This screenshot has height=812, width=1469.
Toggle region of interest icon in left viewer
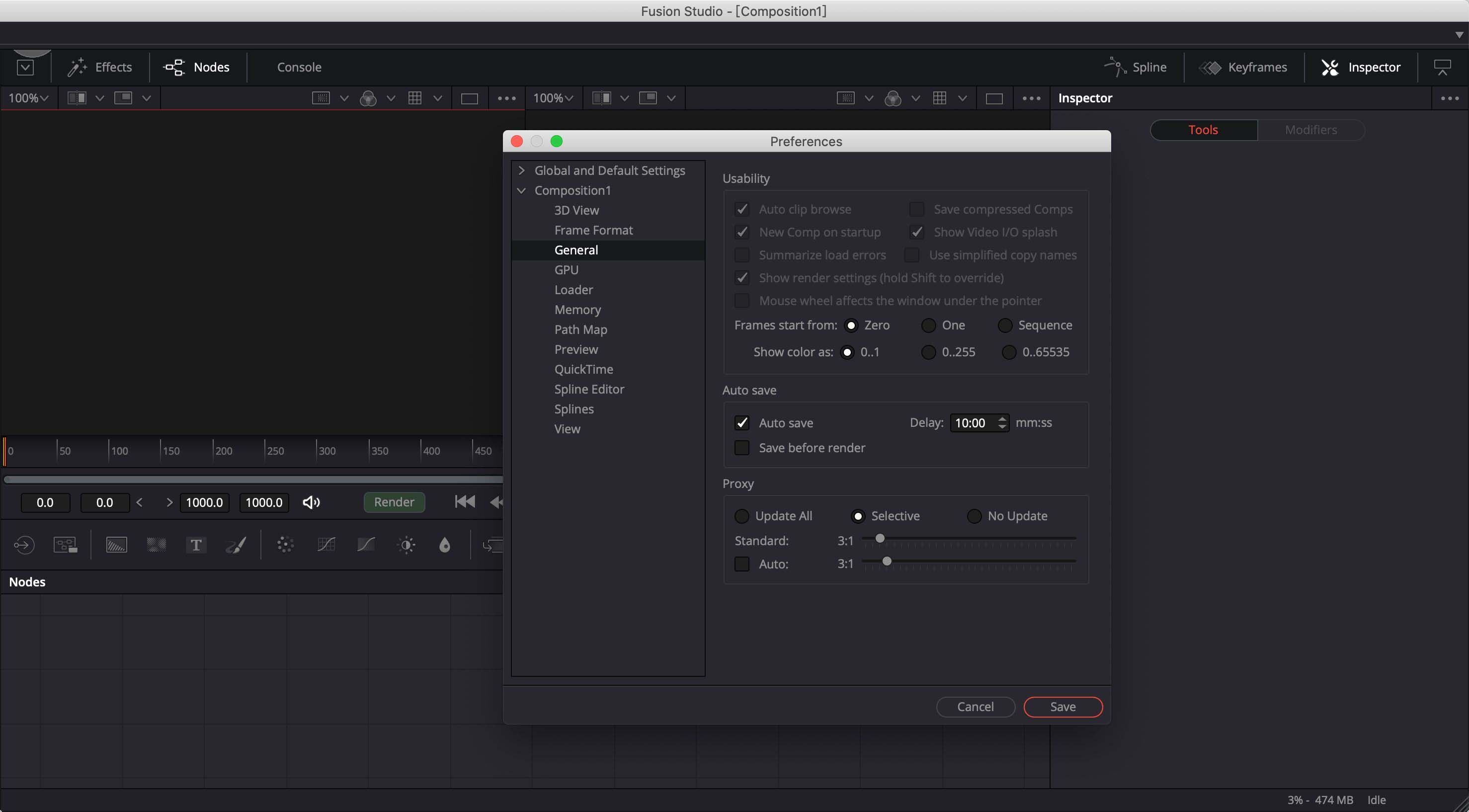(321, 98)
